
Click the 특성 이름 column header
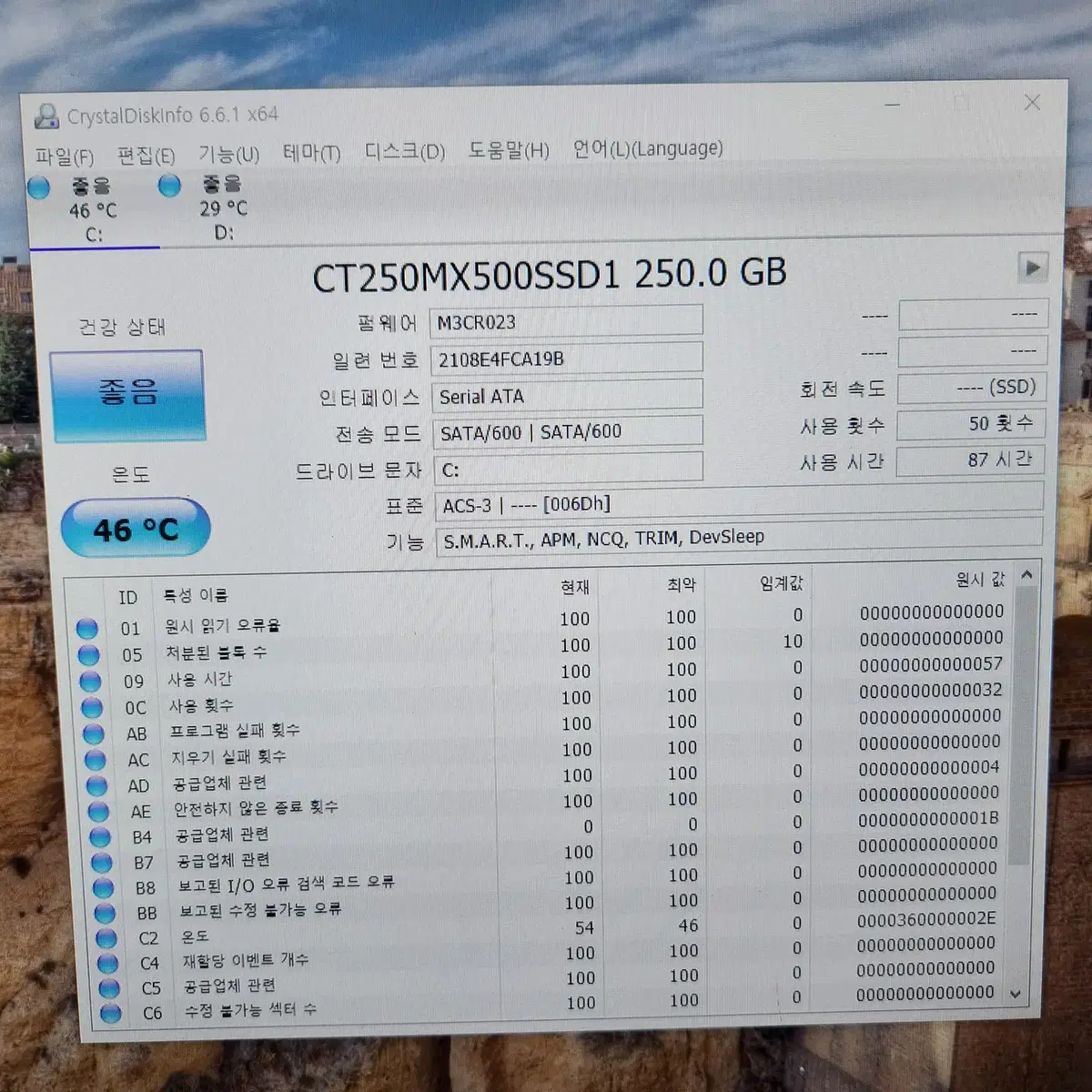coord(196,595)
